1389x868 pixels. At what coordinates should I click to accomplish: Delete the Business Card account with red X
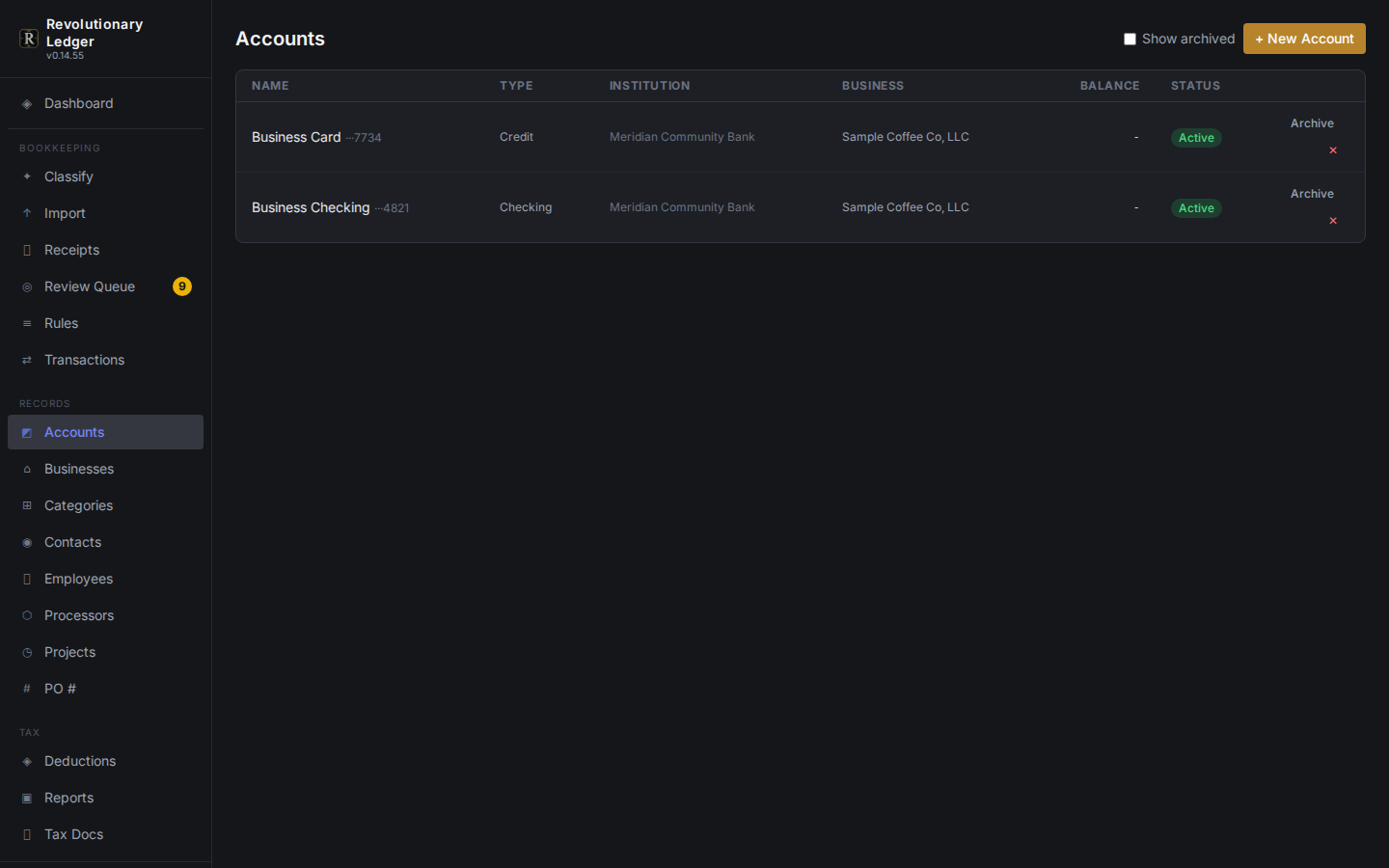(1333, 150)
